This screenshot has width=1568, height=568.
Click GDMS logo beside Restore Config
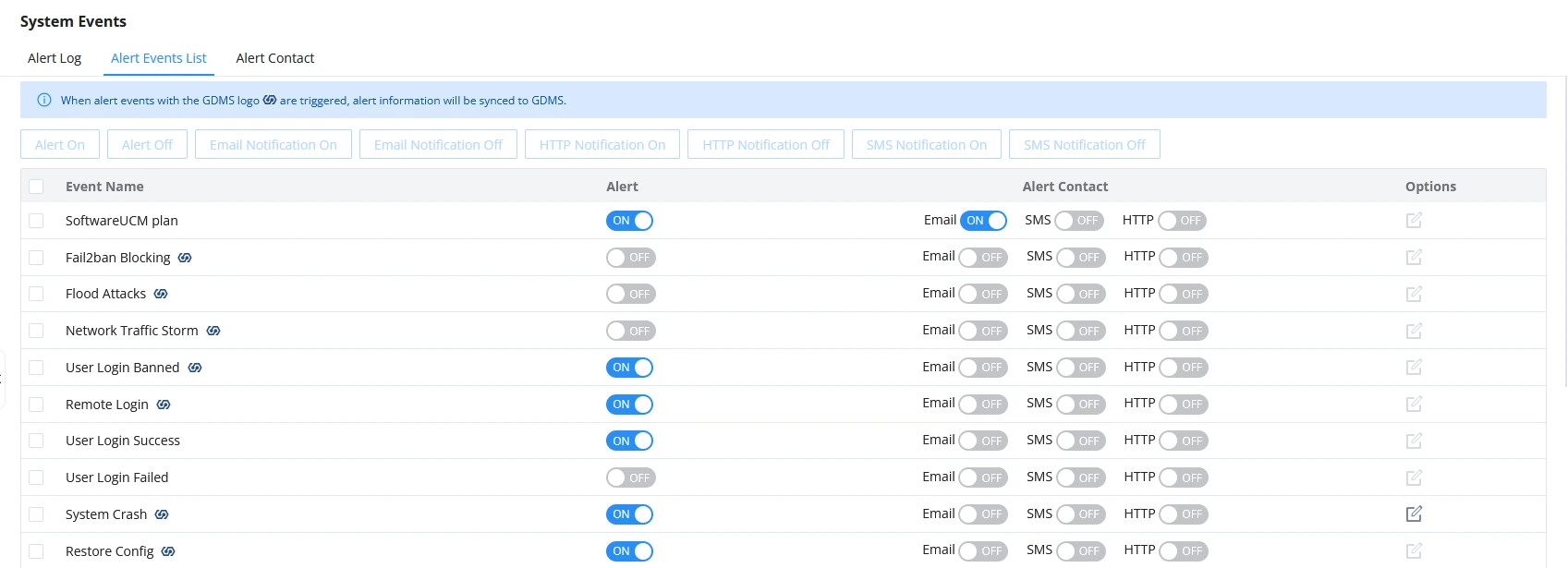pyautogui.click(x=168, y=551)
